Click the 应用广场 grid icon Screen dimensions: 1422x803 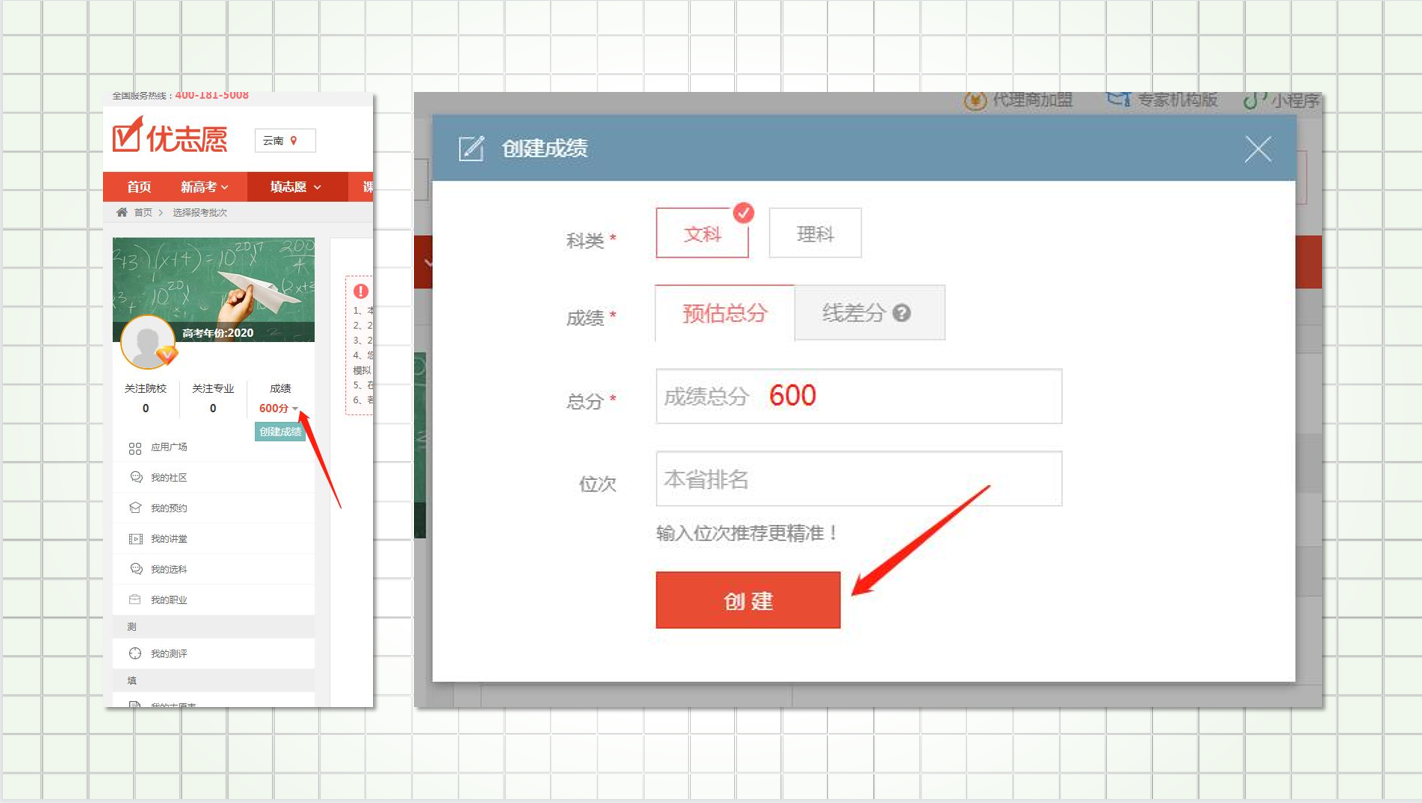[x=135, y=448]
